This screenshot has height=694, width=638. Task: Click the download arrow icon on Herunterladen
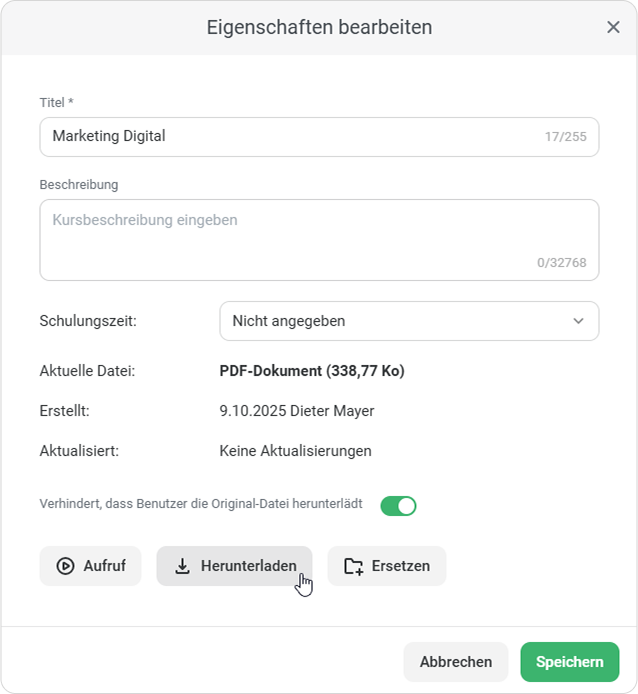pos(182,566)
